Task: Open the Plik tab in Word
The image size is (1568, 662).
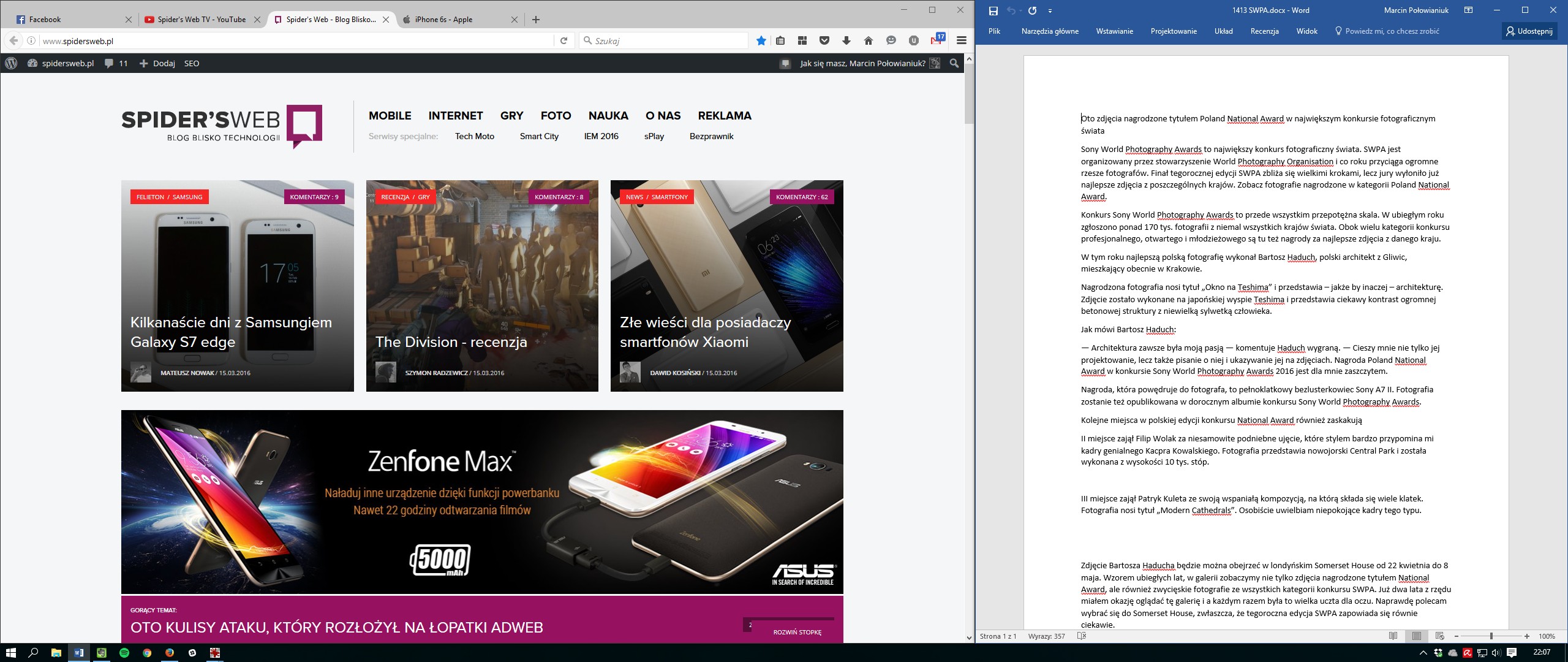Action: coord(994,31)
